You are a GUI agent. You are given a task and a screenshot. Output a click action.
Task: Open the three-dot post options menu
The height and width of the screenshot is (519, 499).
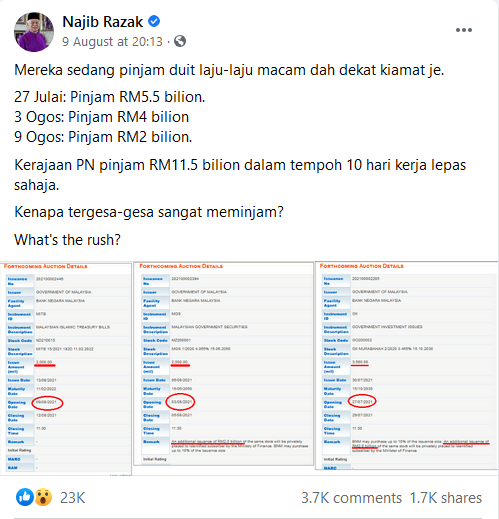[464, 30]
